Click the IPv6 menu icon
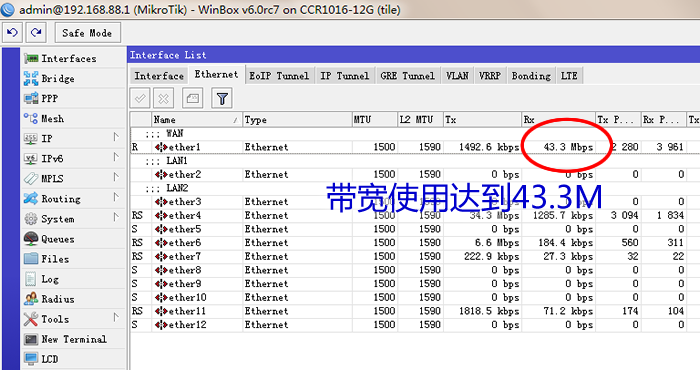700x370 pixels. (31, 158)
